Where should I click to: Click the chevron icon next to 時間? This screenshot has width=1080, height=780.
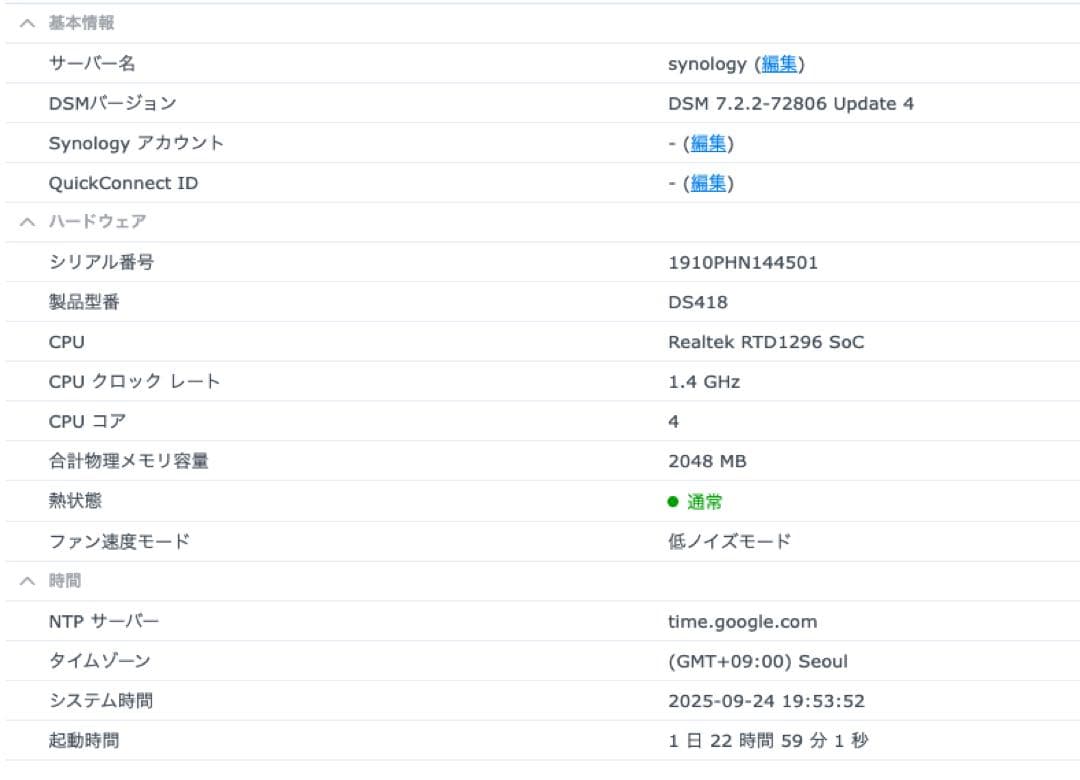point(26,581)
